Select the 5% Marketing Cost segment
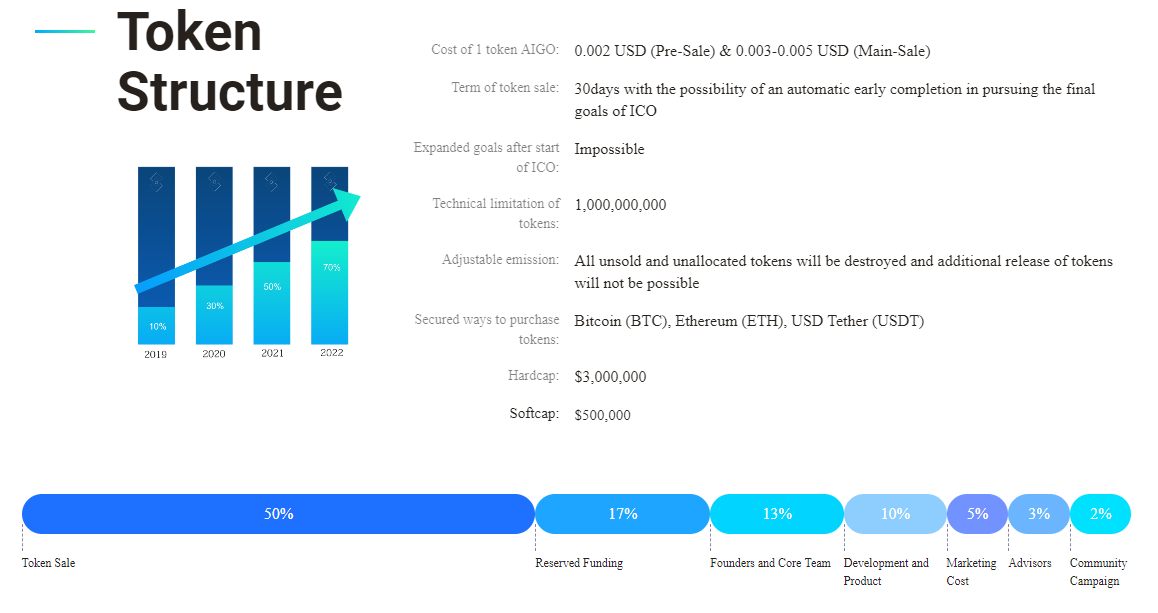This screenshot has height=613, width=1158. pyautogui.click(x=977, y=514)
